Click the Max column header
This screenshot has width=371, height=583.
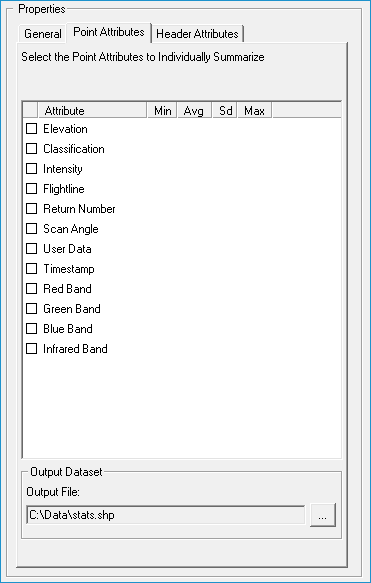pos(255,110)
